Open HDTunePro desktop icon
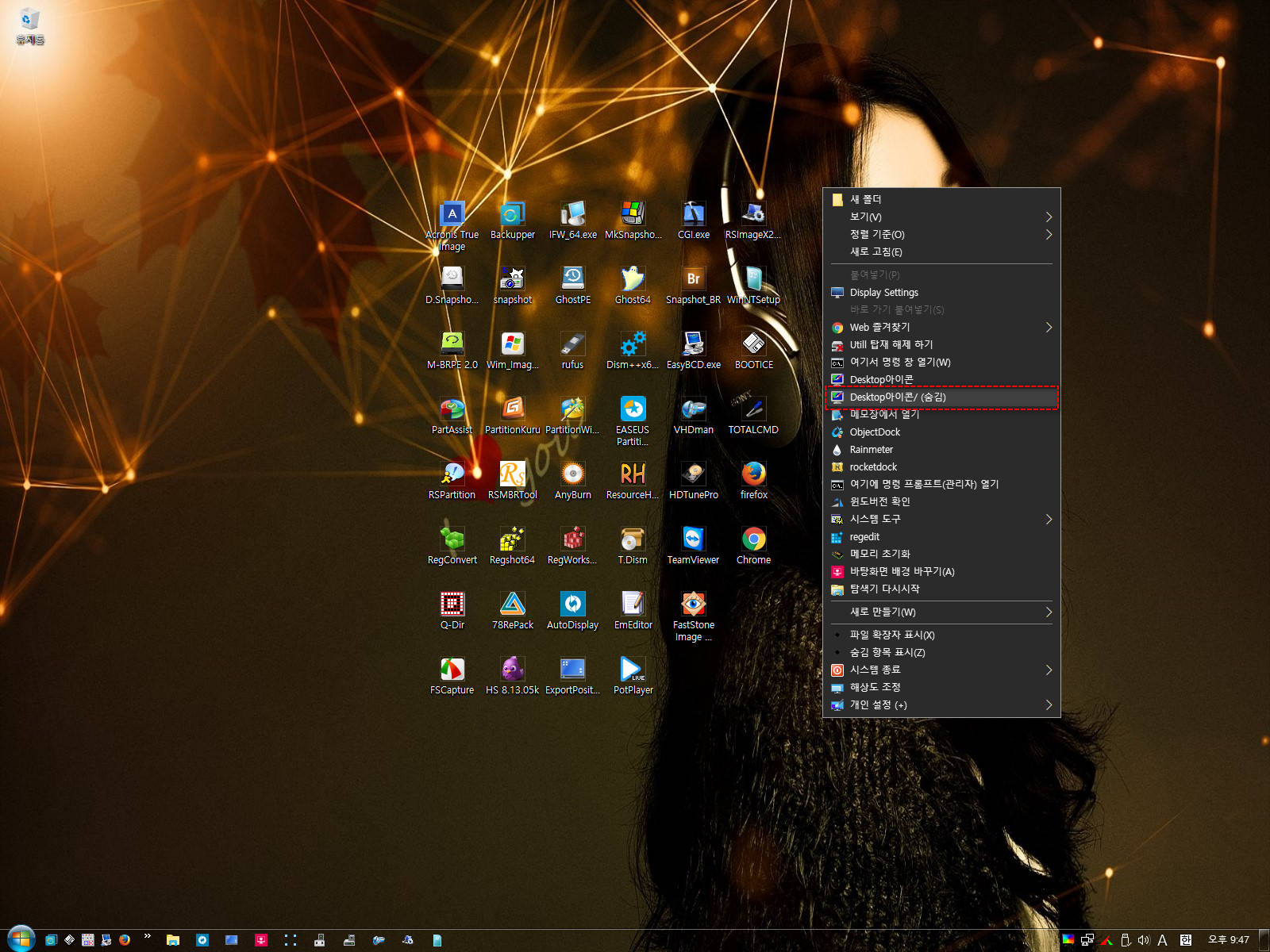 tap(694, 480)
